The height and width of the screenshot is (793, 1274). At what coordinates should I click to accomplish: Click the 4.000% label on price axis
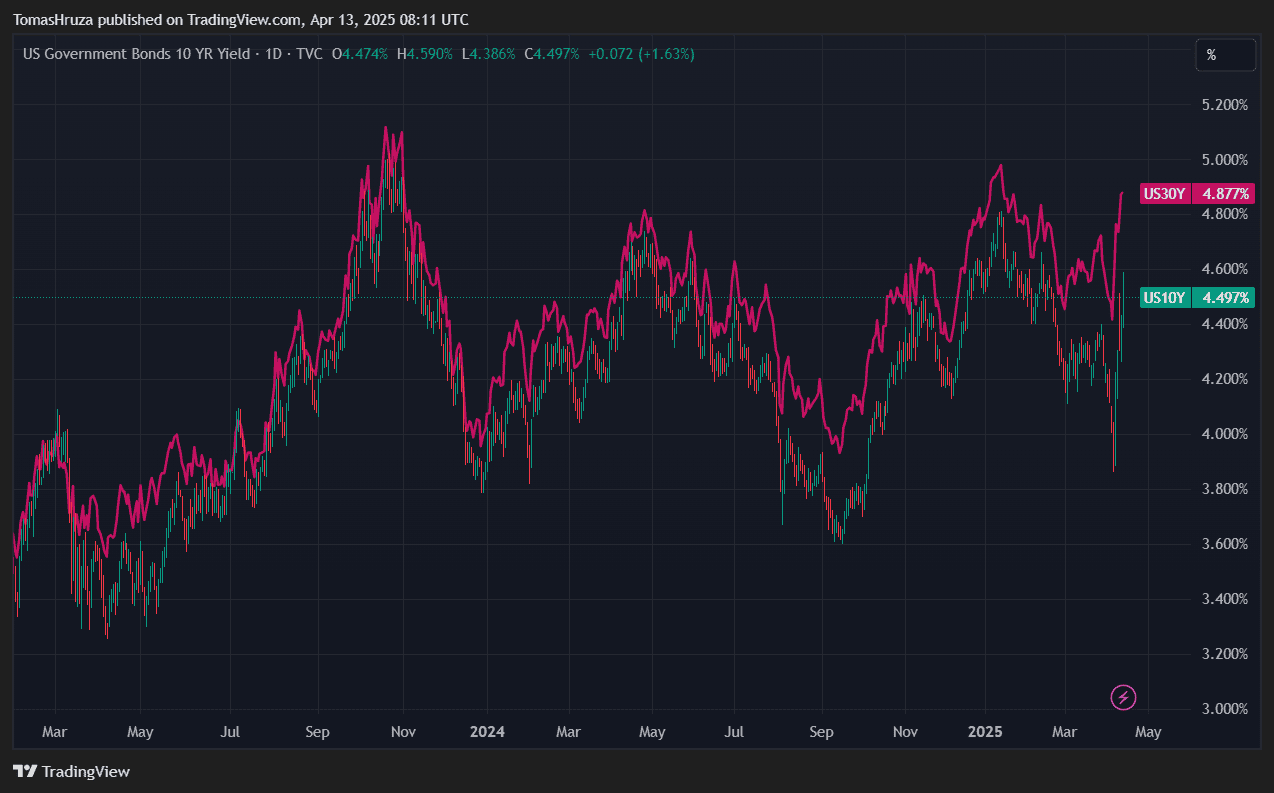[x=1224, y=434]
